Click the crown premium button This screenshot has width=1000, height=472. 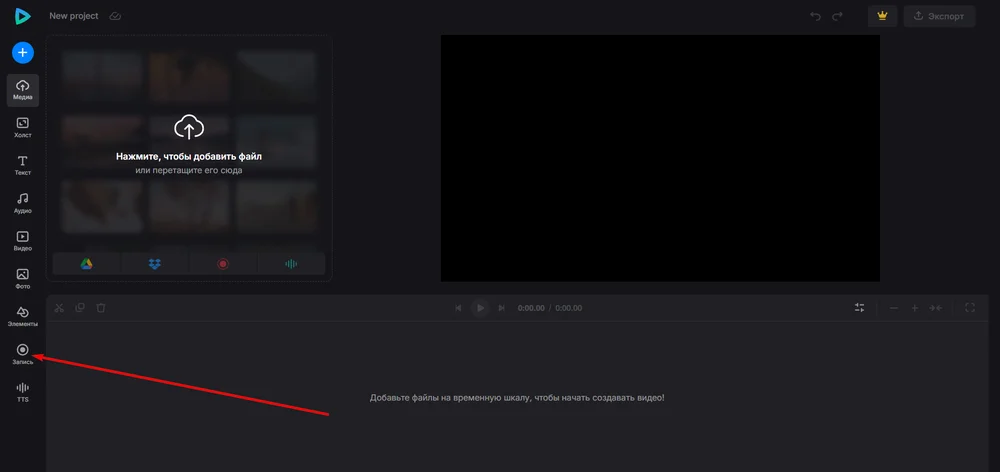(x=882, y=16)
